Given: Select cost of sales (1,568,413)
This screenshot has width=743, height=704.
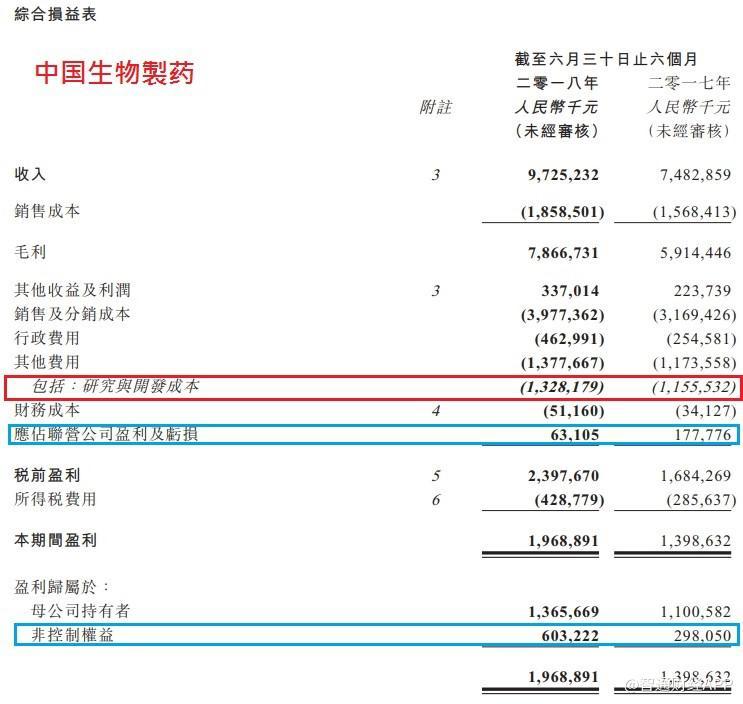Looking at the screenshot, I should point(695,212).
